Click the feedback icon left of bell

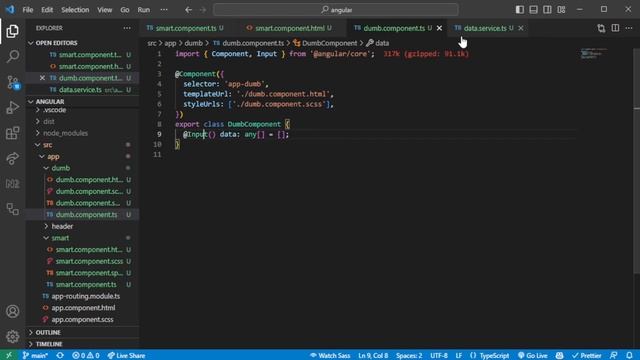click(613, 355)
